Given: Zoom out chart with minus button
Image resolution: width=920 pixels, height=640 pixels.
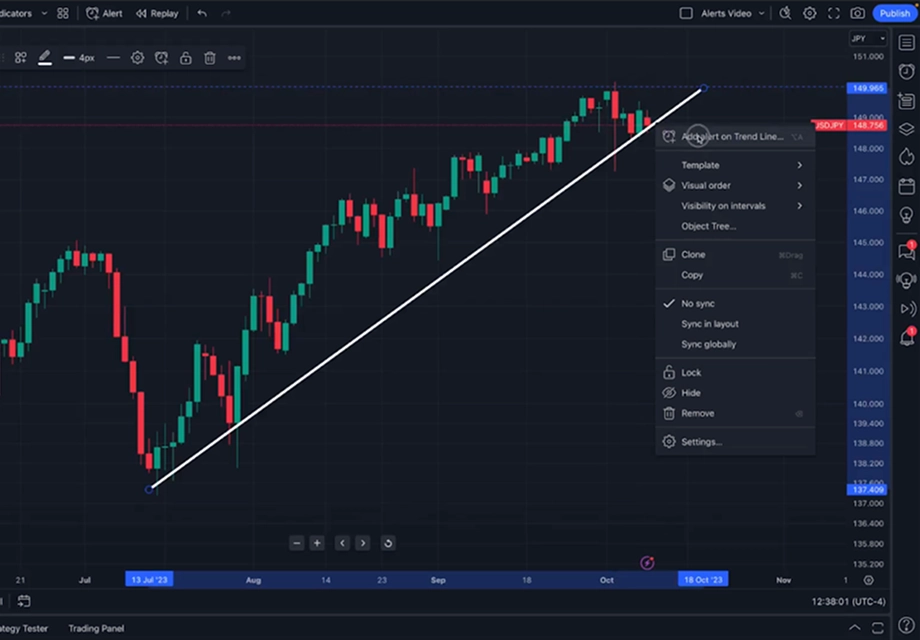Looking at the screenshot, I should pyautogui.click(x=297, y=543).
